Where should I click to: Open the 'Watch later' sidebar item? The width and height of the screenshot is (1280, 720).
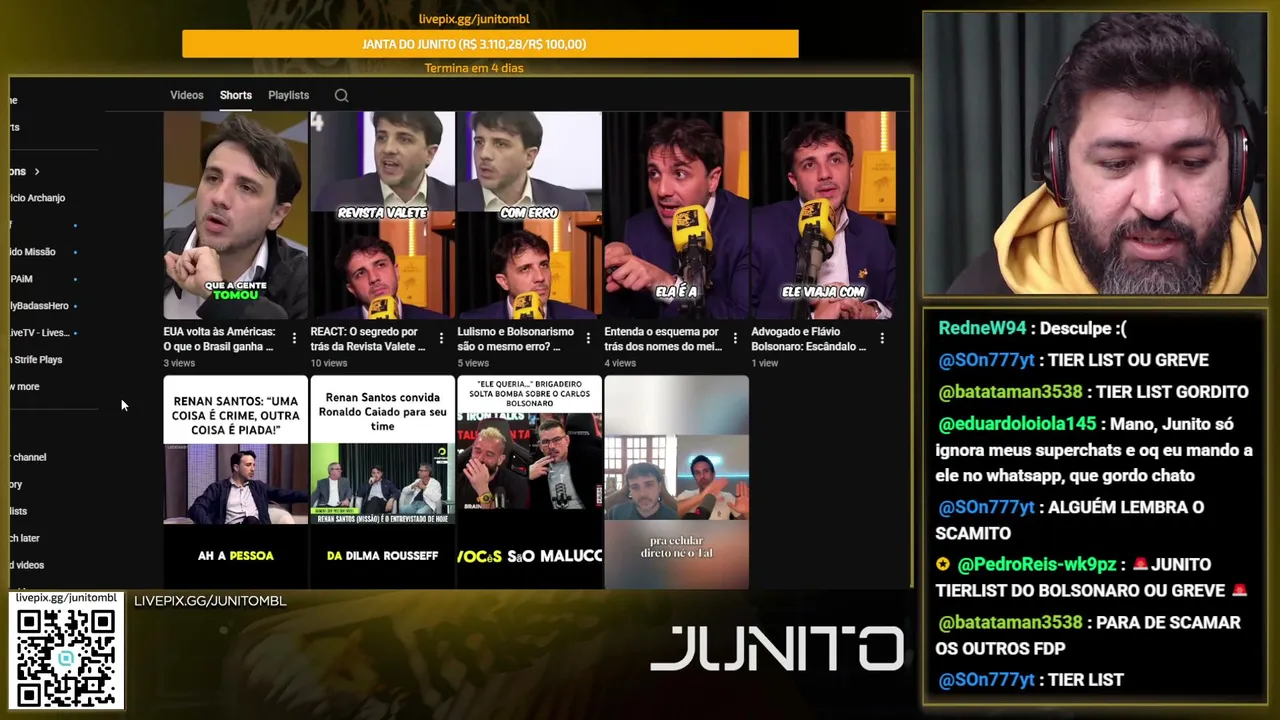coord(26,538)
